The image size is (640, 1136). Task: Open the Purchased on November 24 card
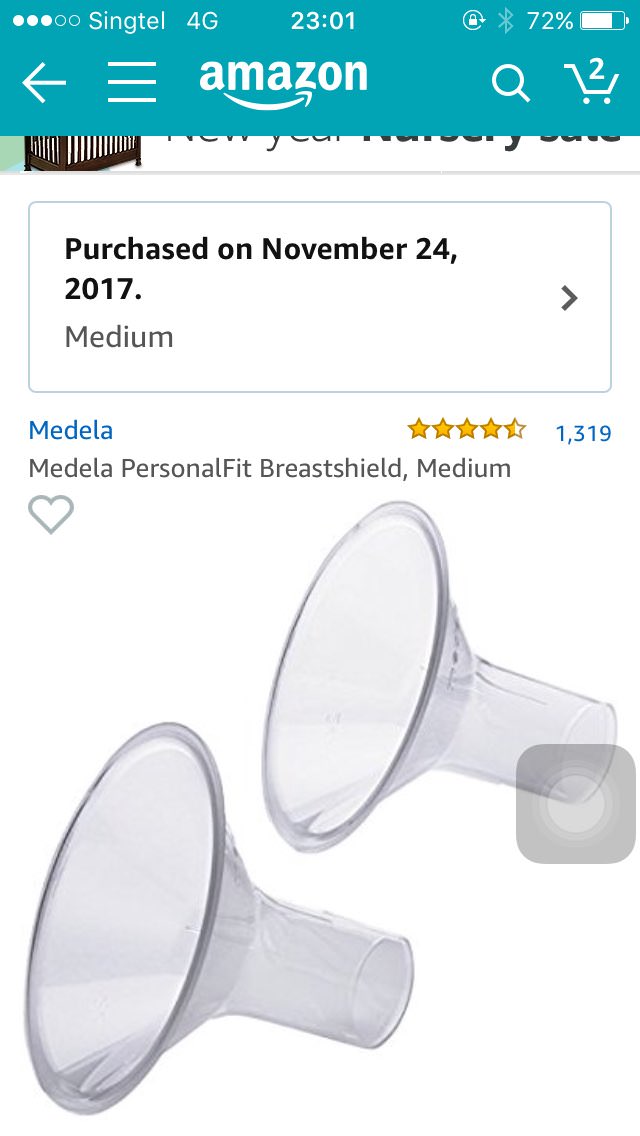click(x=320, y=297)
